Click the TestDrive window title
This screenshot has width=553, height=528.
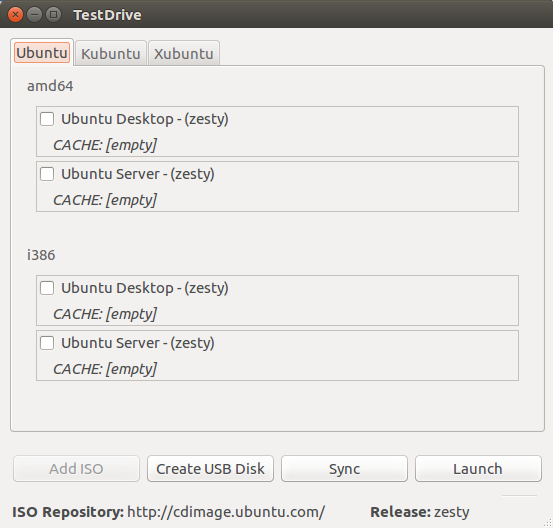(107, 15)
